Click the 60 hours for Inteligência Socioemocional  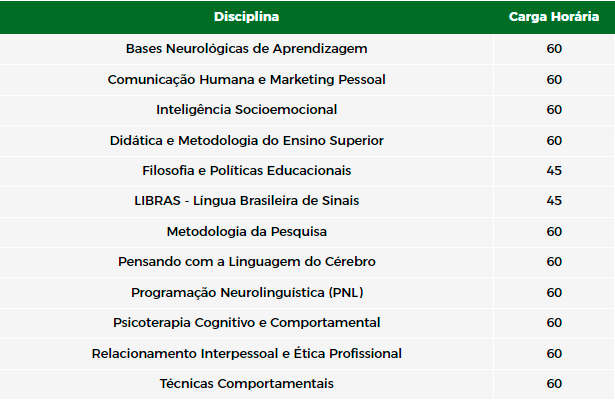click(x=554, y=110)
